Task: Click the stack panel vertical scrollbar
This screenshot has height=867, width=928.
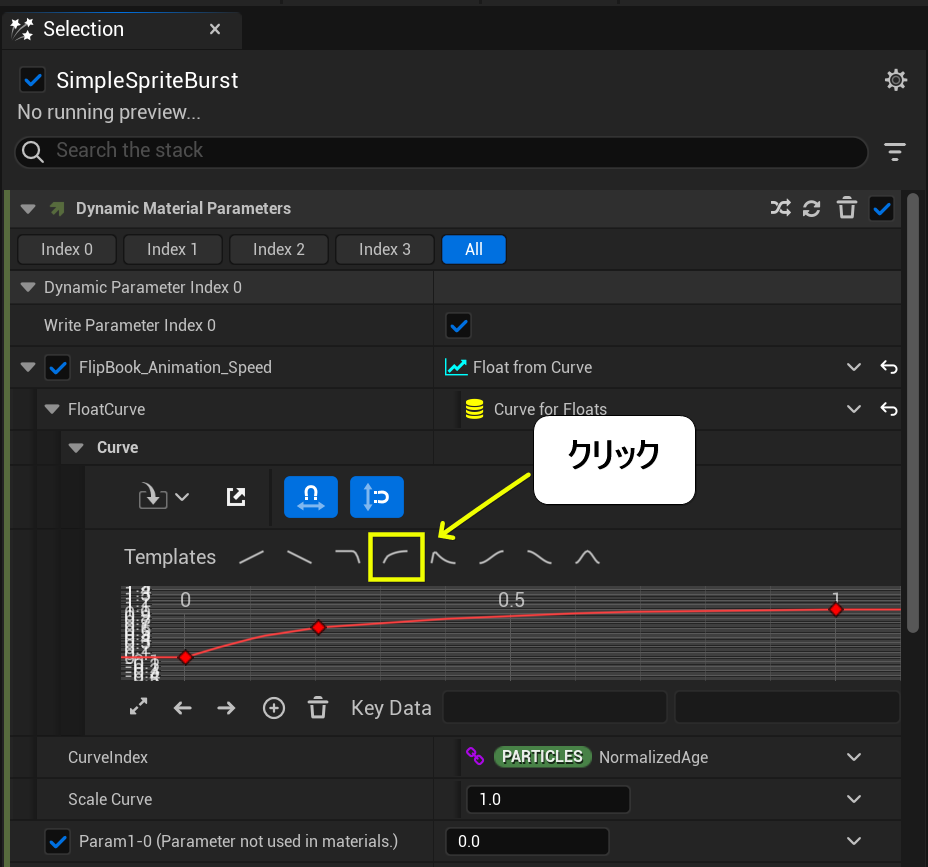Action: click(x=913, y=412)
